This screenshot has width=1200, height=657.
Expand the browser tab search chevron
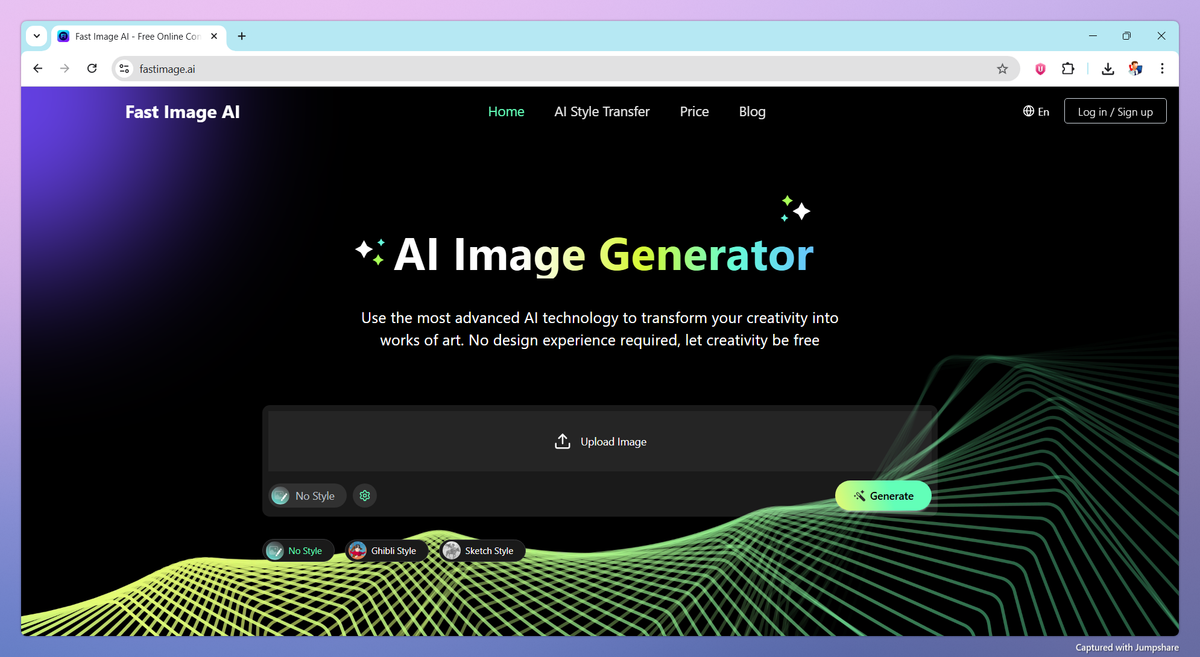click(x=36, y=36)
